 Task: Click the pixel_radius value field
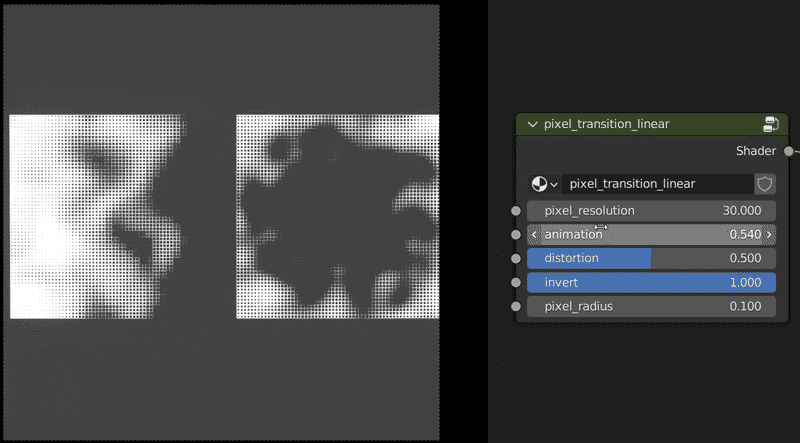652,306
